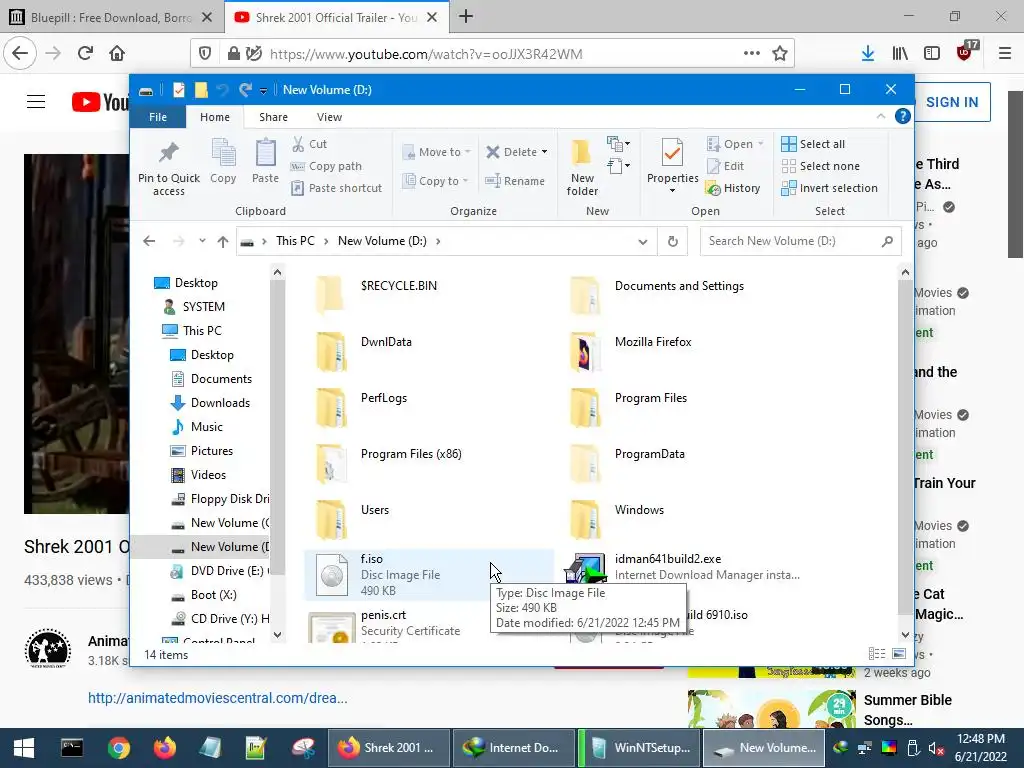Click SIGN IN on YouTube

tap(952, 102)
